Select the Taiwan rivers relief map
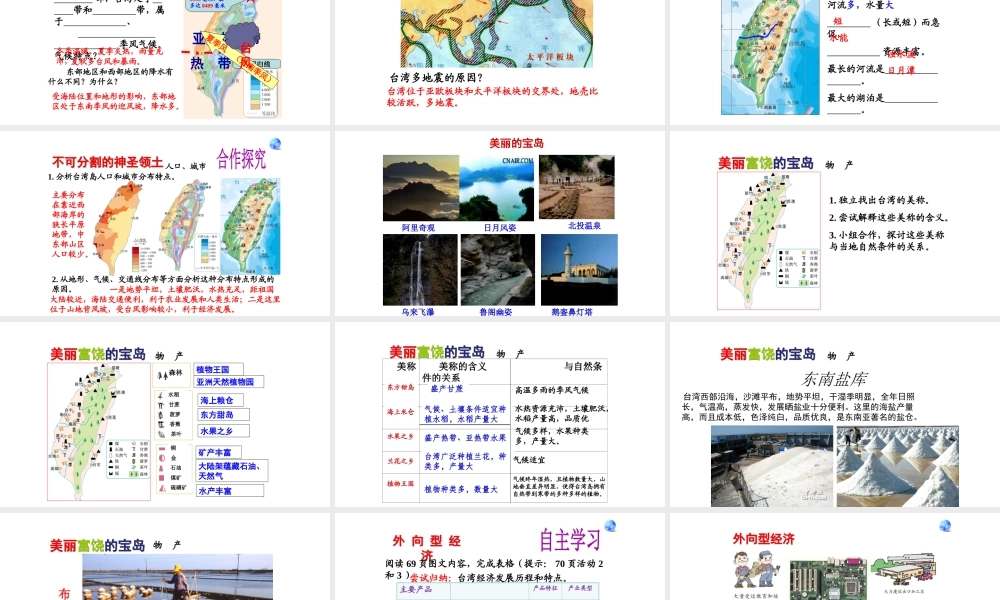This screenshot has height=600, width=1000. point(770,57)
